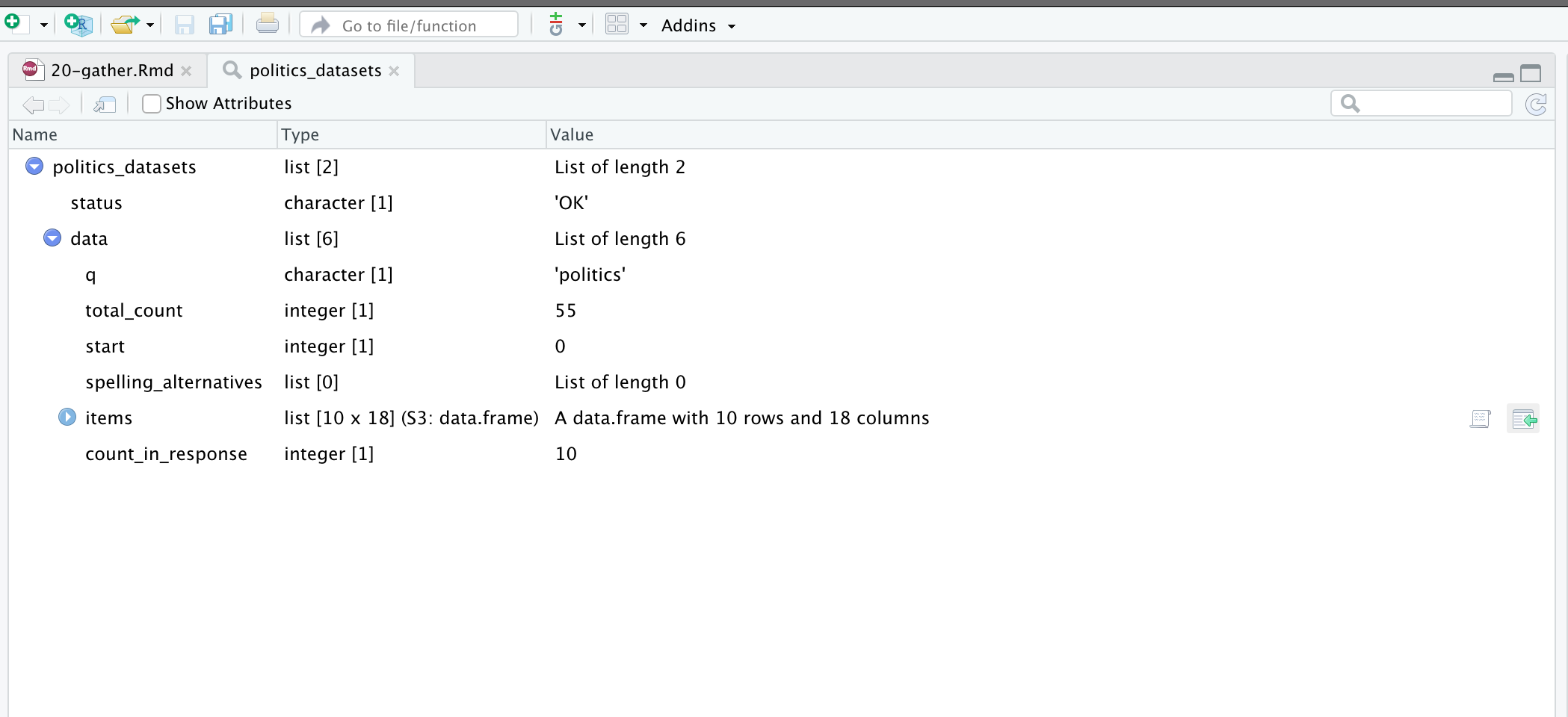
Task: Click the workspace panes grid icon
Action: coord(617,25)
